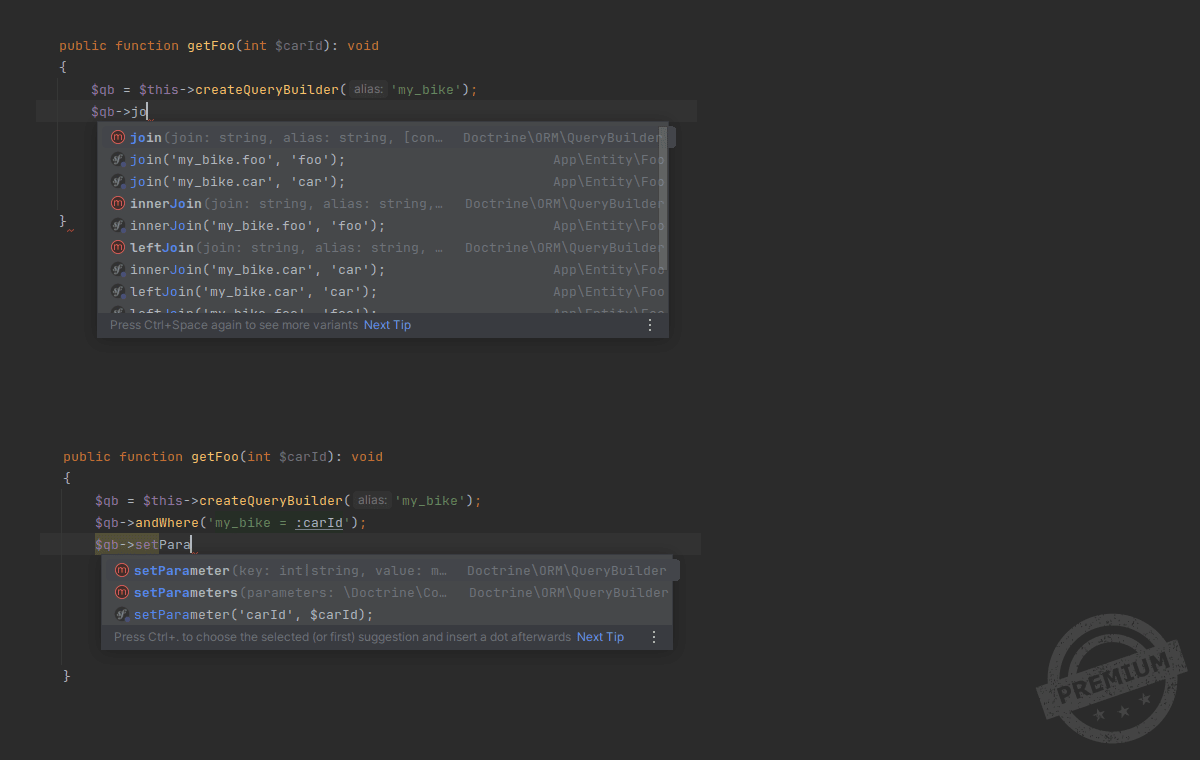Click the template icon beside setParameter('carId', $carId)
The height and width of the screenshot is (760, 1200).
click(x=122, y=615)
